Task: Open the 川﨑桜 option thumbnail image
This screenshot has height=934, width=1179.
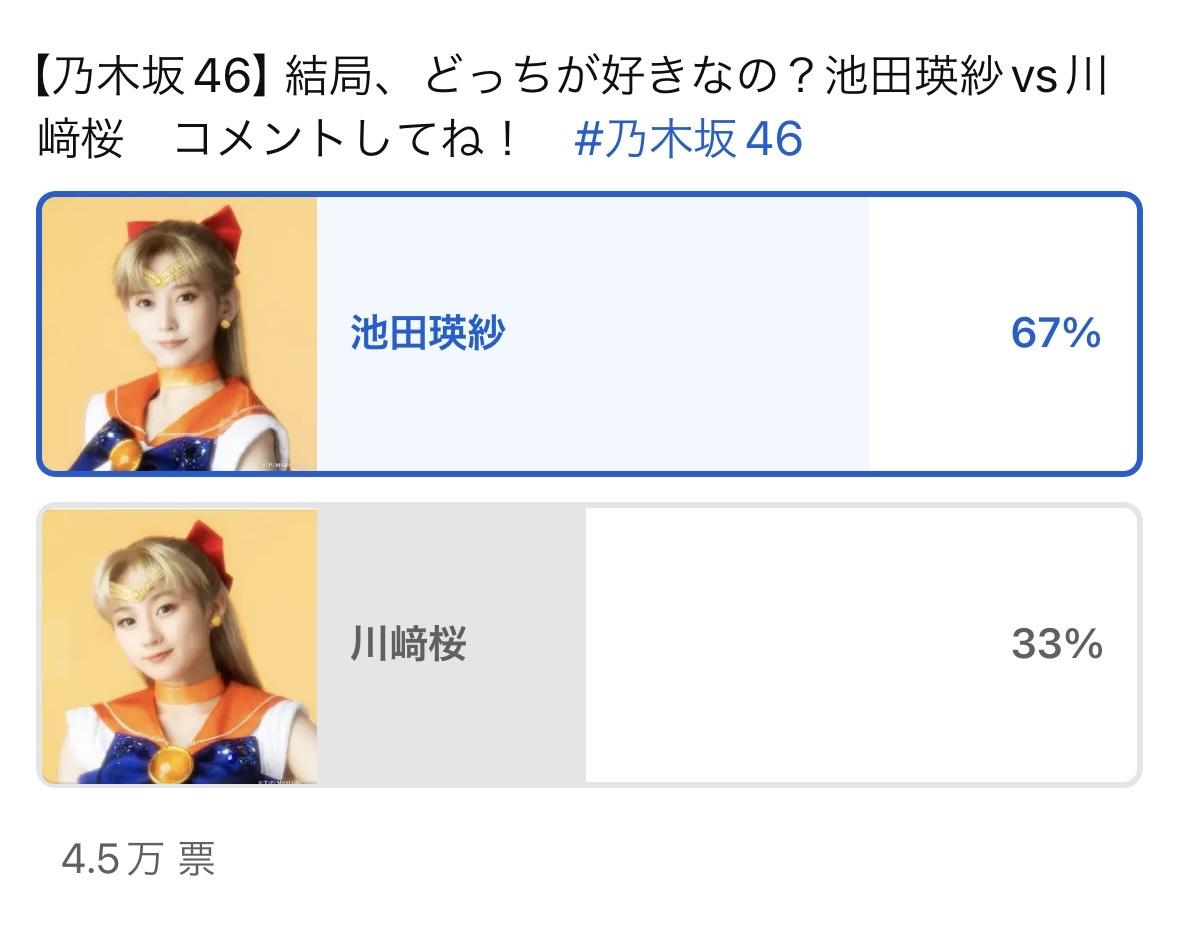Action: click(180, 646)
